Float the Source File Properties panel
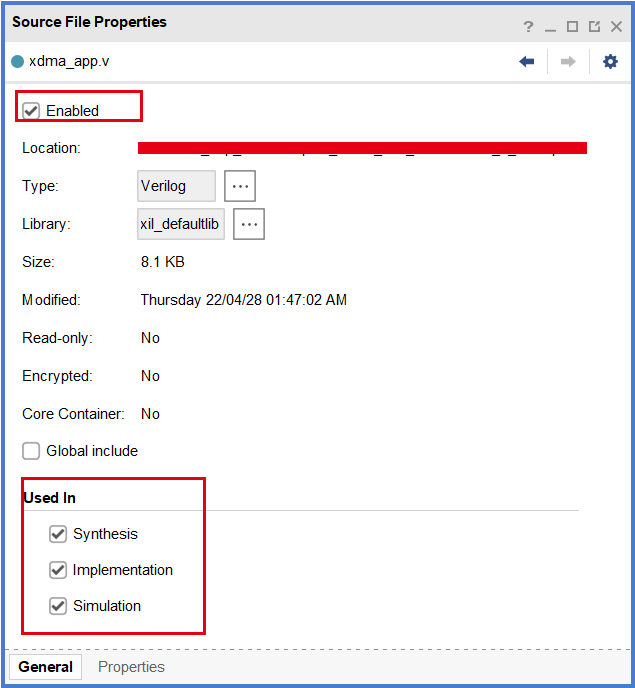The height and width of the screenshot is (688, 635). 594,27
